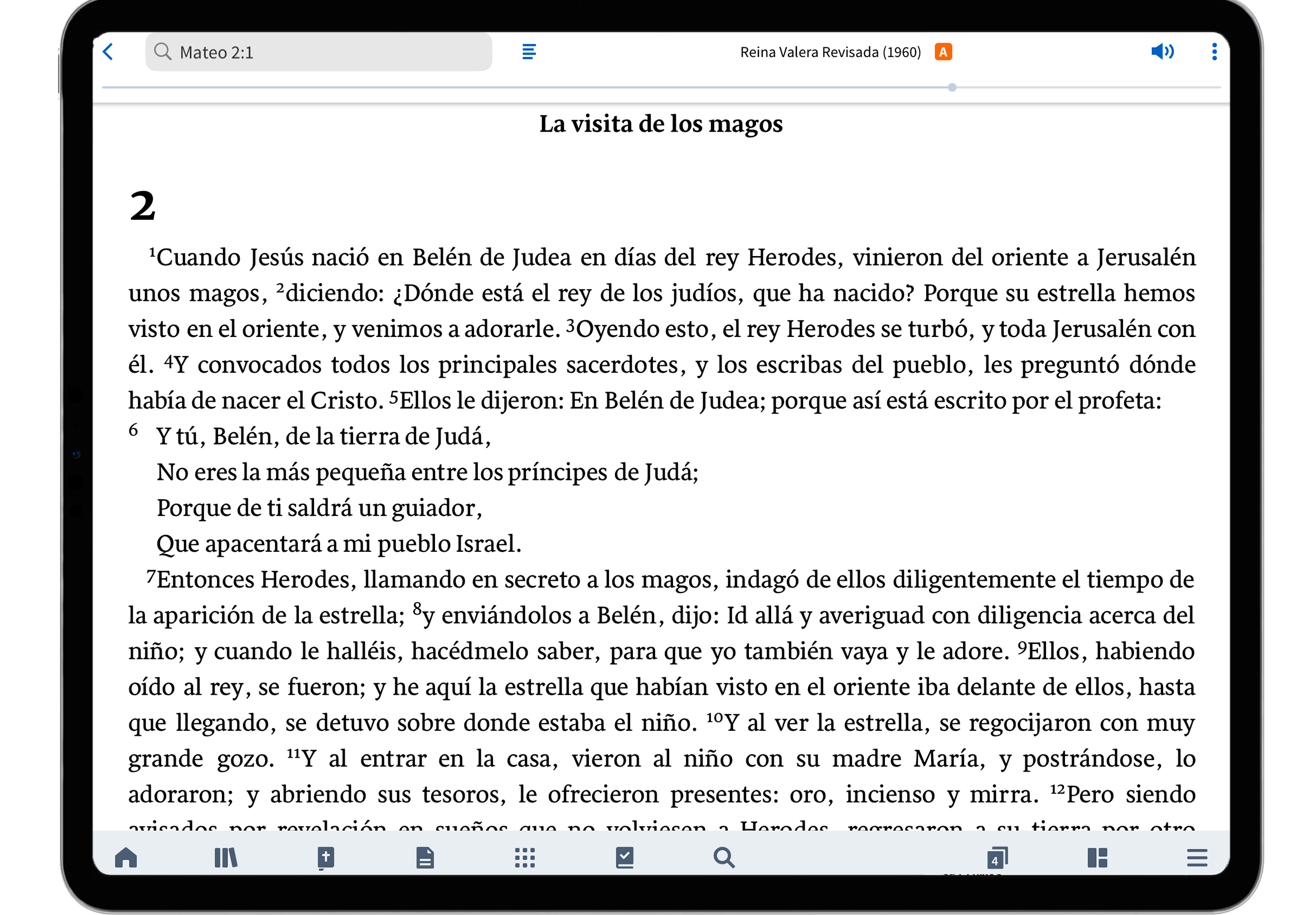Open the checklist reading plan icon
The height and width of the screenshot is (915, 1316).
(x=624, y=858)
